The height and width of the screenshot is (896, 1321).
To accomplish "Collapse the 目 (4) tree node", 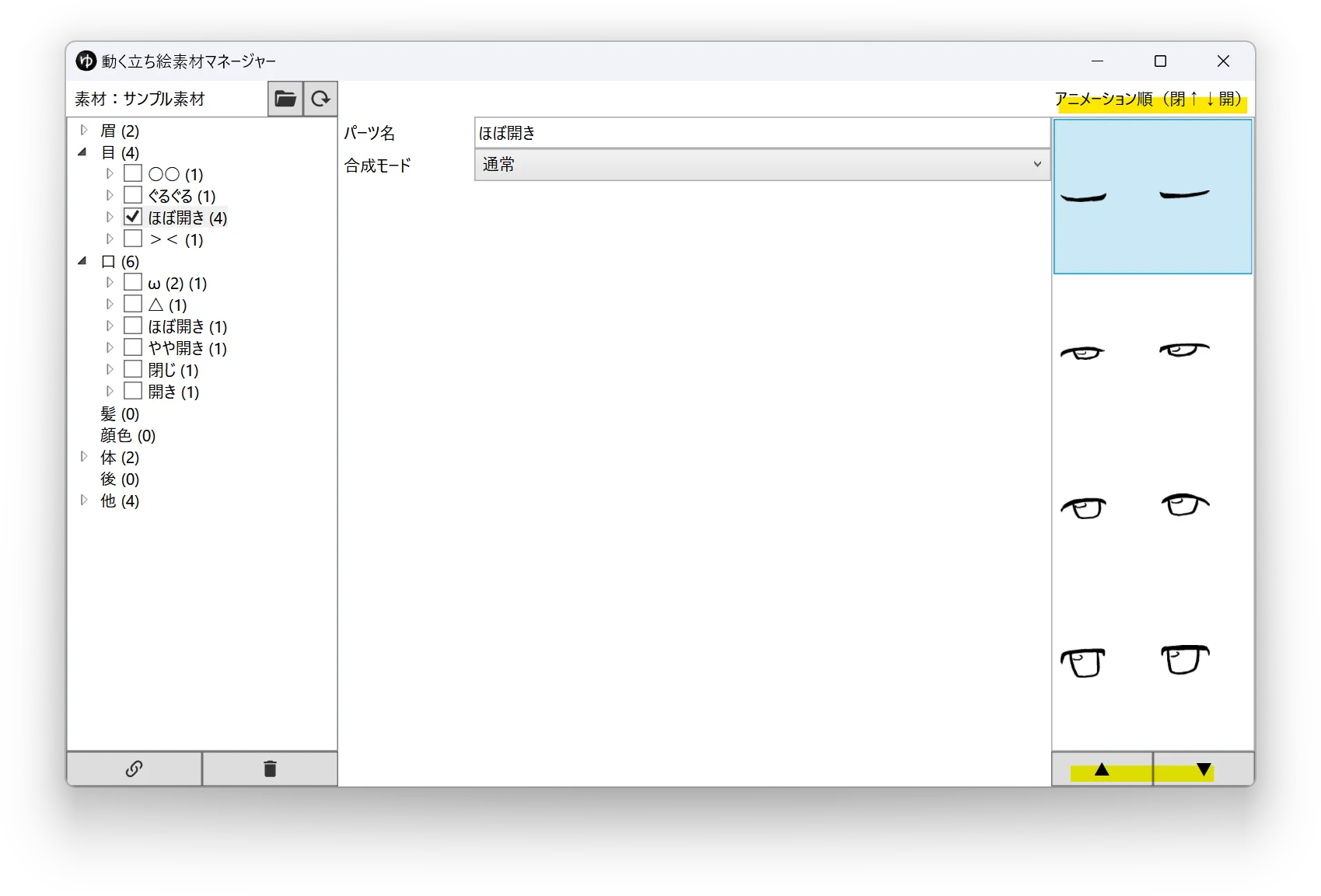I will pos(82,152).
